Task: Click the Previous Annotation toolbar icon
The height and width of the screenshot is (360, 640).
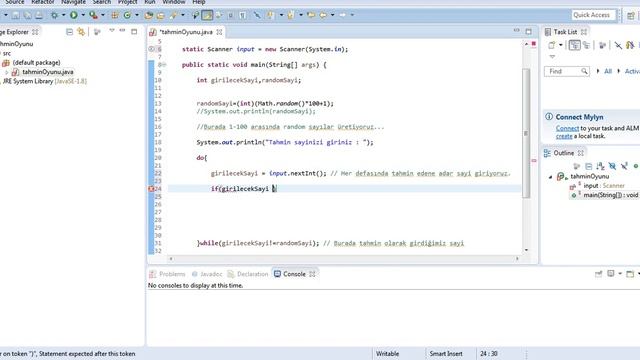Action: [291, 16]
